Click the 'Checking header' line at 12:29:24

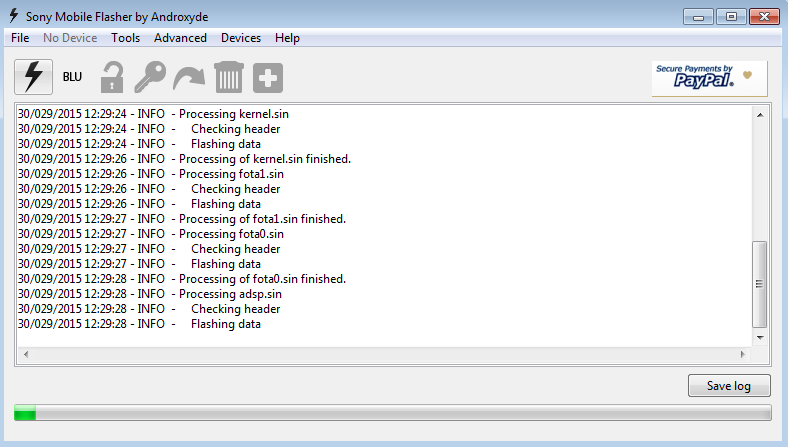pos(149,129)
